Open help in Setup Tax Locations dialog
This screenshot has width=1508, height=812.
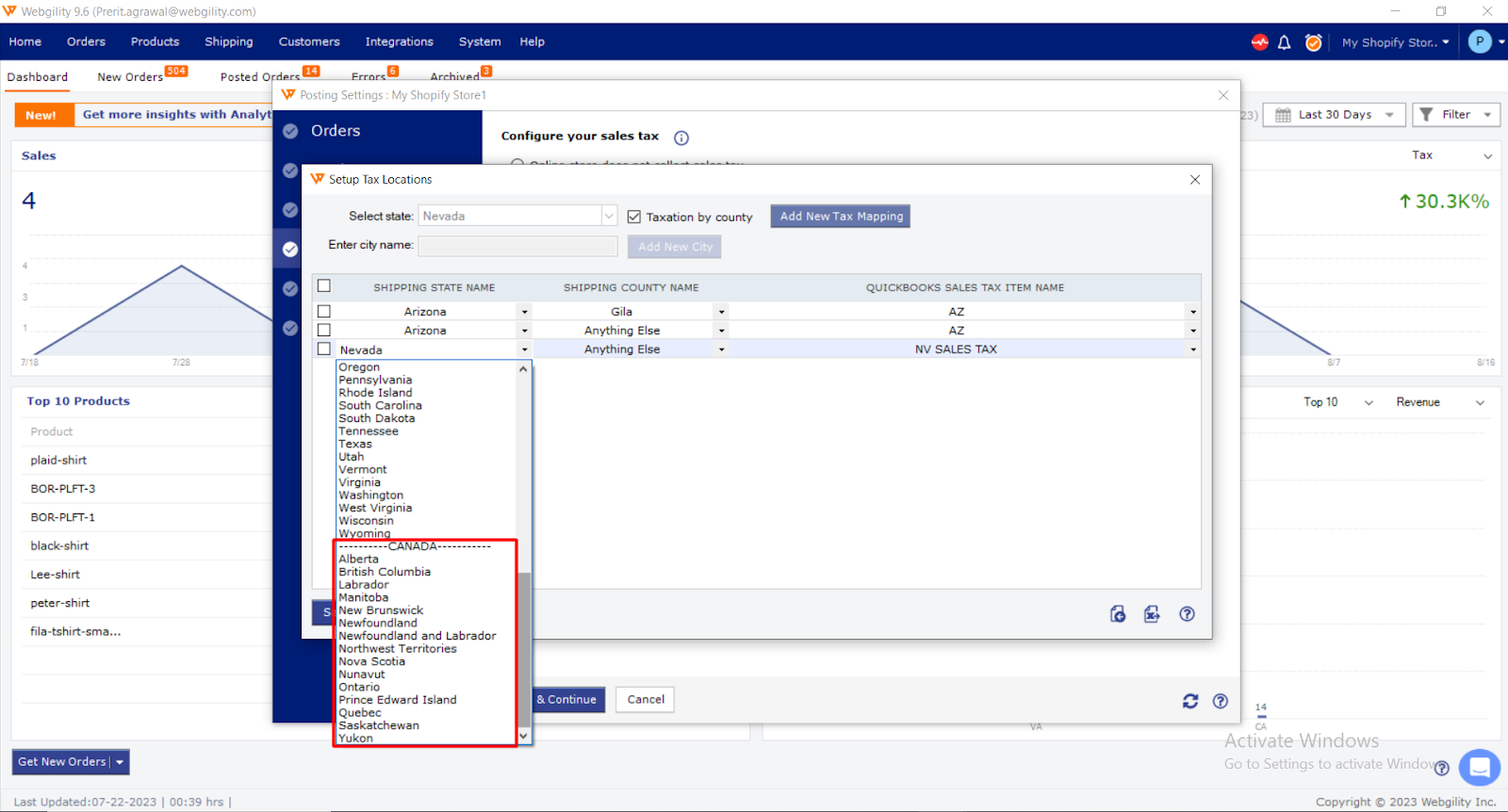point(1188,614)
